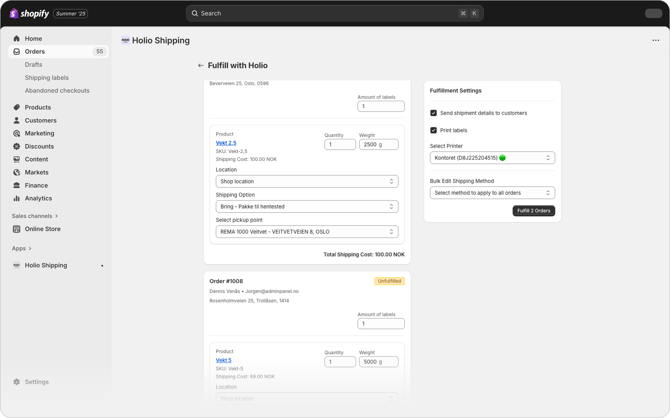Click the Discounts icon in sidebar
Screen dimensions: 670x418
point(17,146)
